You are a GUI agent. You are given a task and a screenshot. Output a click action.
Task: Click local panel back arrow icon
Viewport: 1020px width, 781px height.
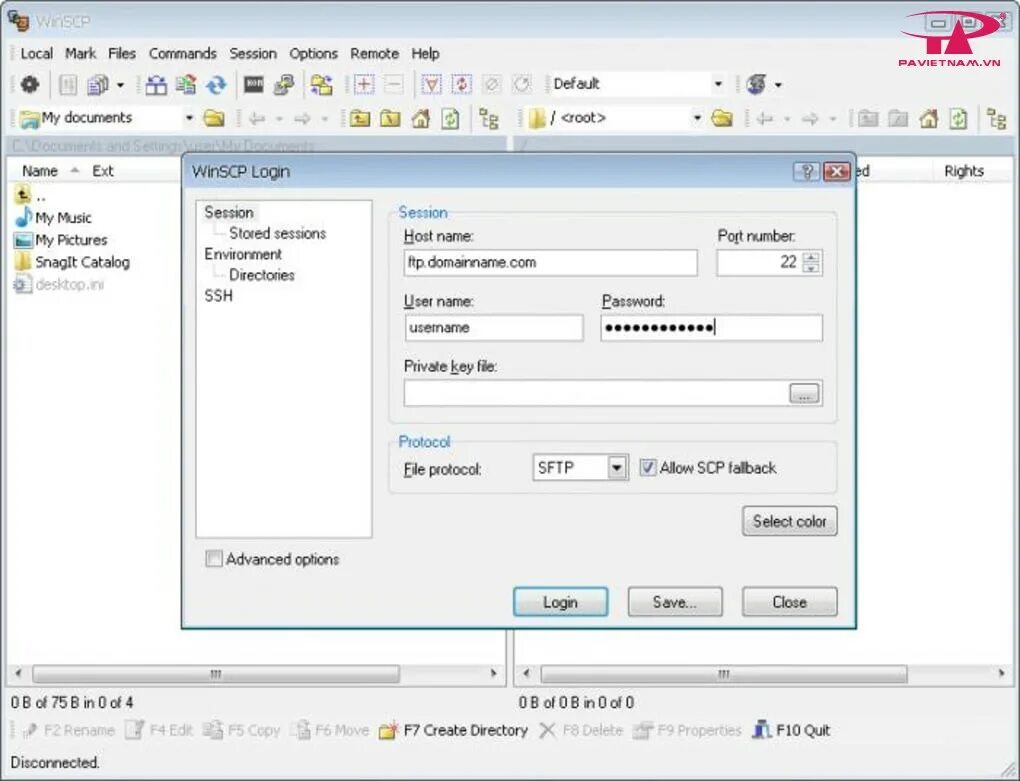[x=257, y=118]
